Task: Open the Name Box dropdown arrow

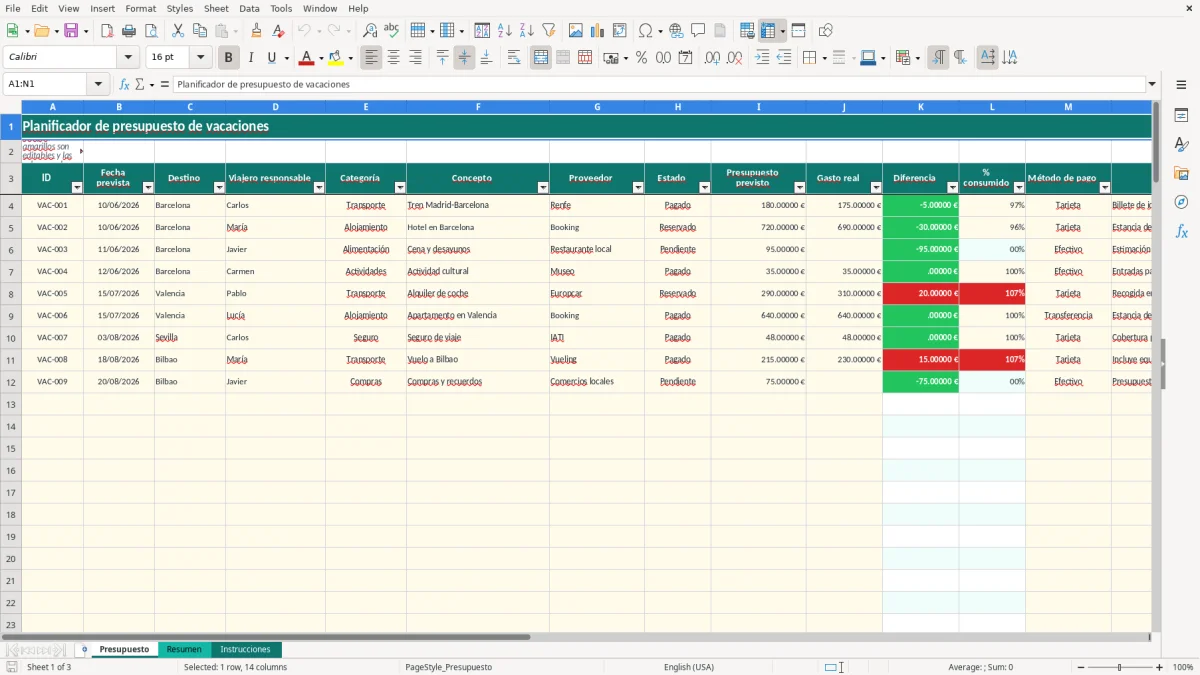Action: [98, 85]
